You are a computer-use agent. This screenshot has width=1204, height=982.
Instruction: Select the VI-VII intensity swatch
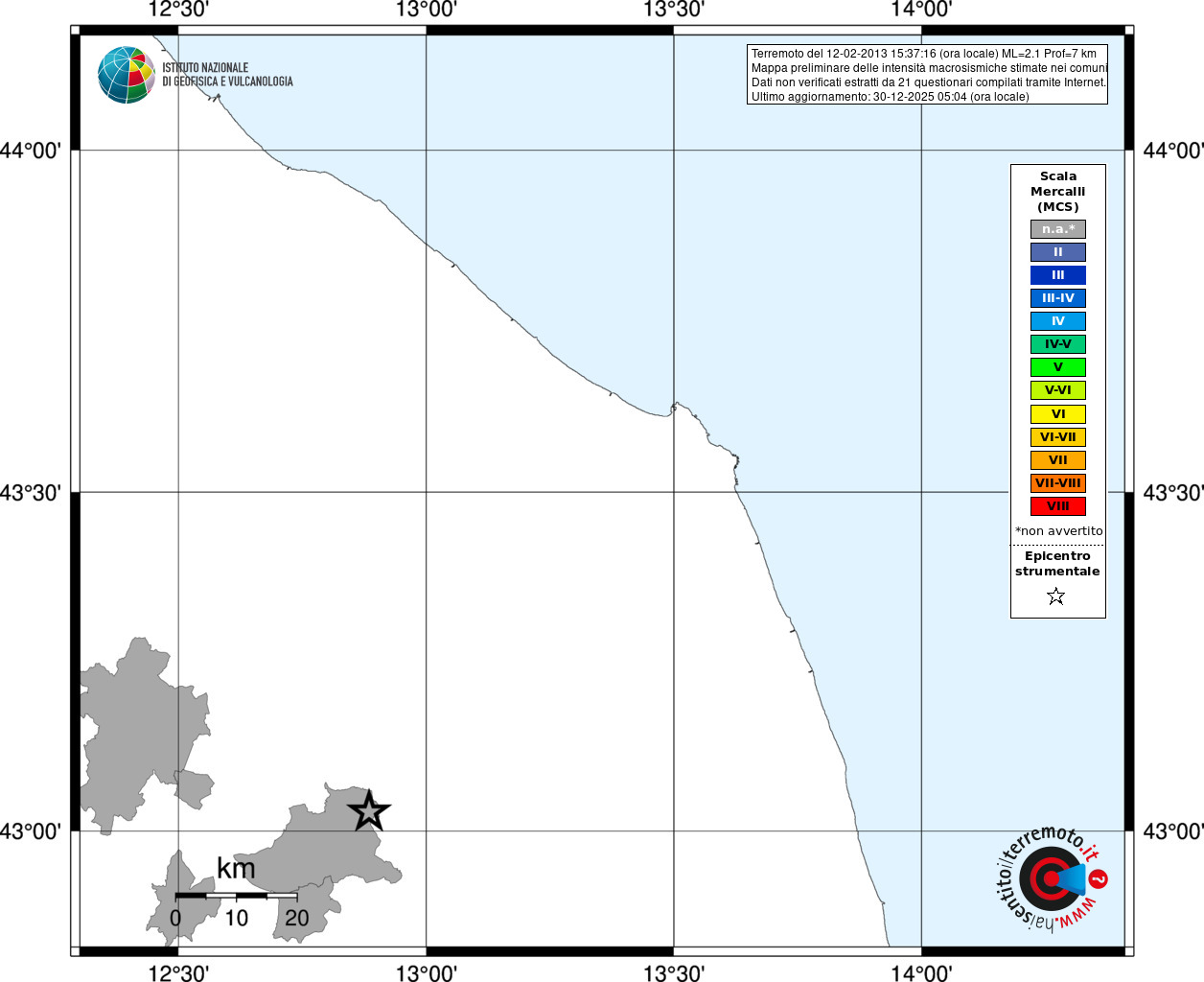[x=1058, y=437]
